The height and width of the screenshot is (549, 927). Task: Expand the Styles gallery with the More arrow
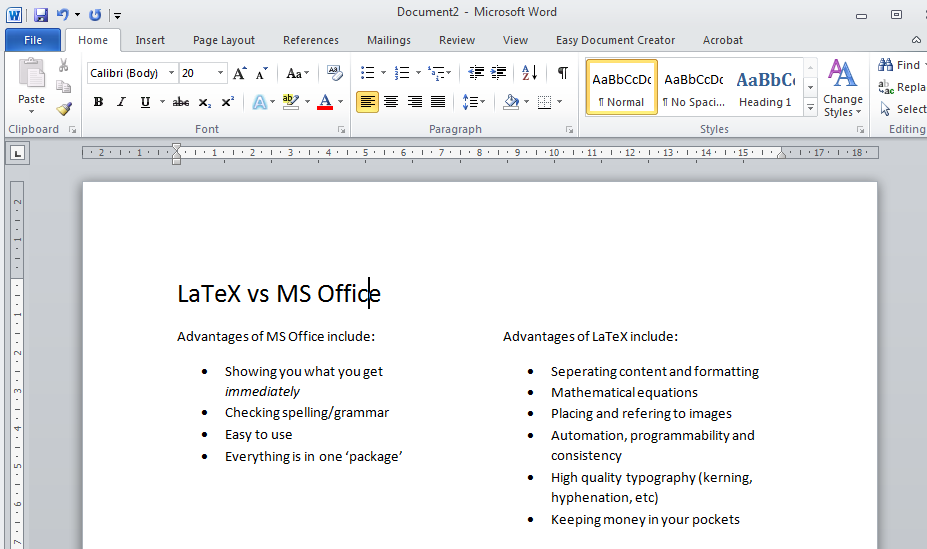click(x=810, y=105)
